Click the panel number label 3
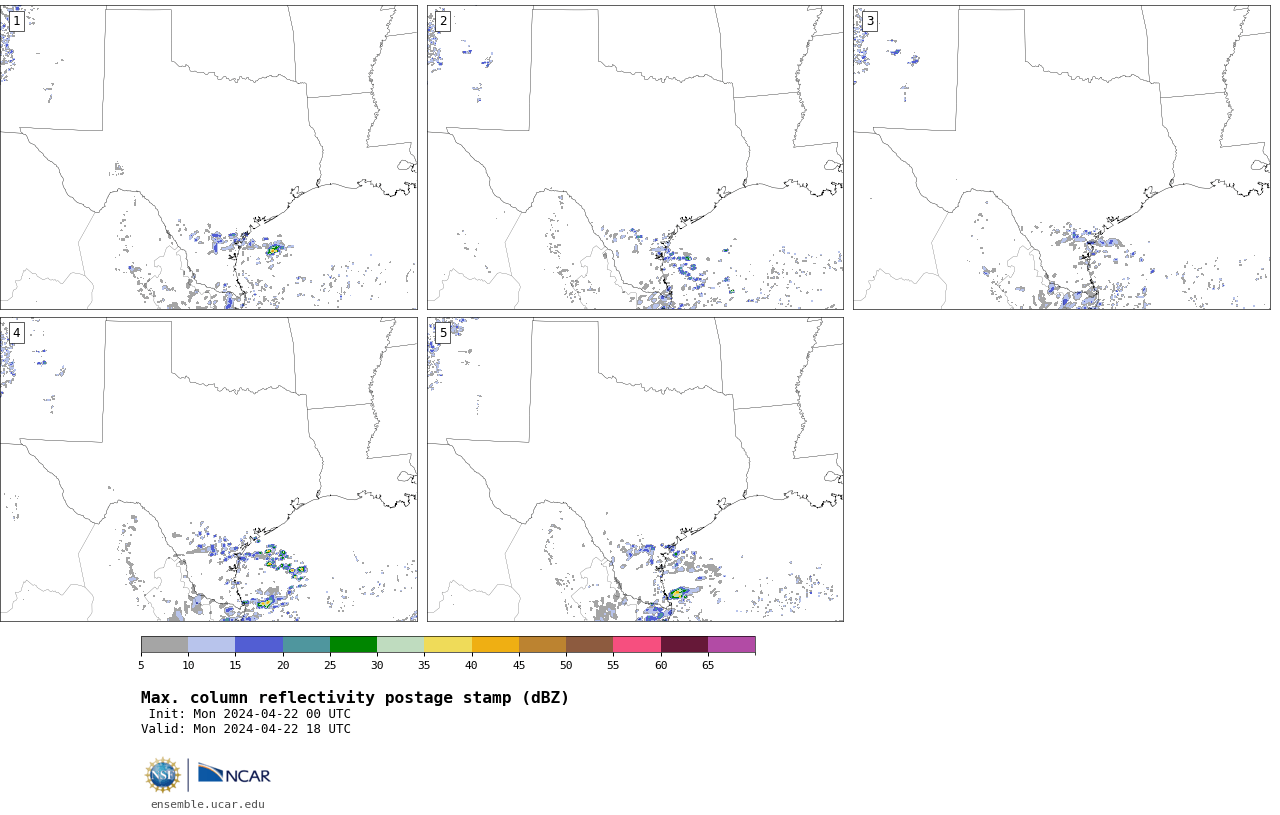The image size is (1280, 815). tap(870, 21)
